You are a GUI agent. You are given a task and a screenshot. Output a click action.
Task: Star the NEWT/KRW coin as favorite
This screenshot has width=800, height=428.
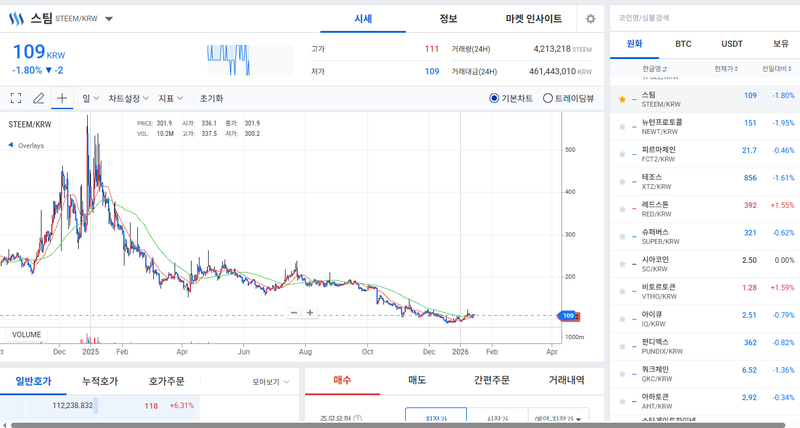click(x=623, y=123)
